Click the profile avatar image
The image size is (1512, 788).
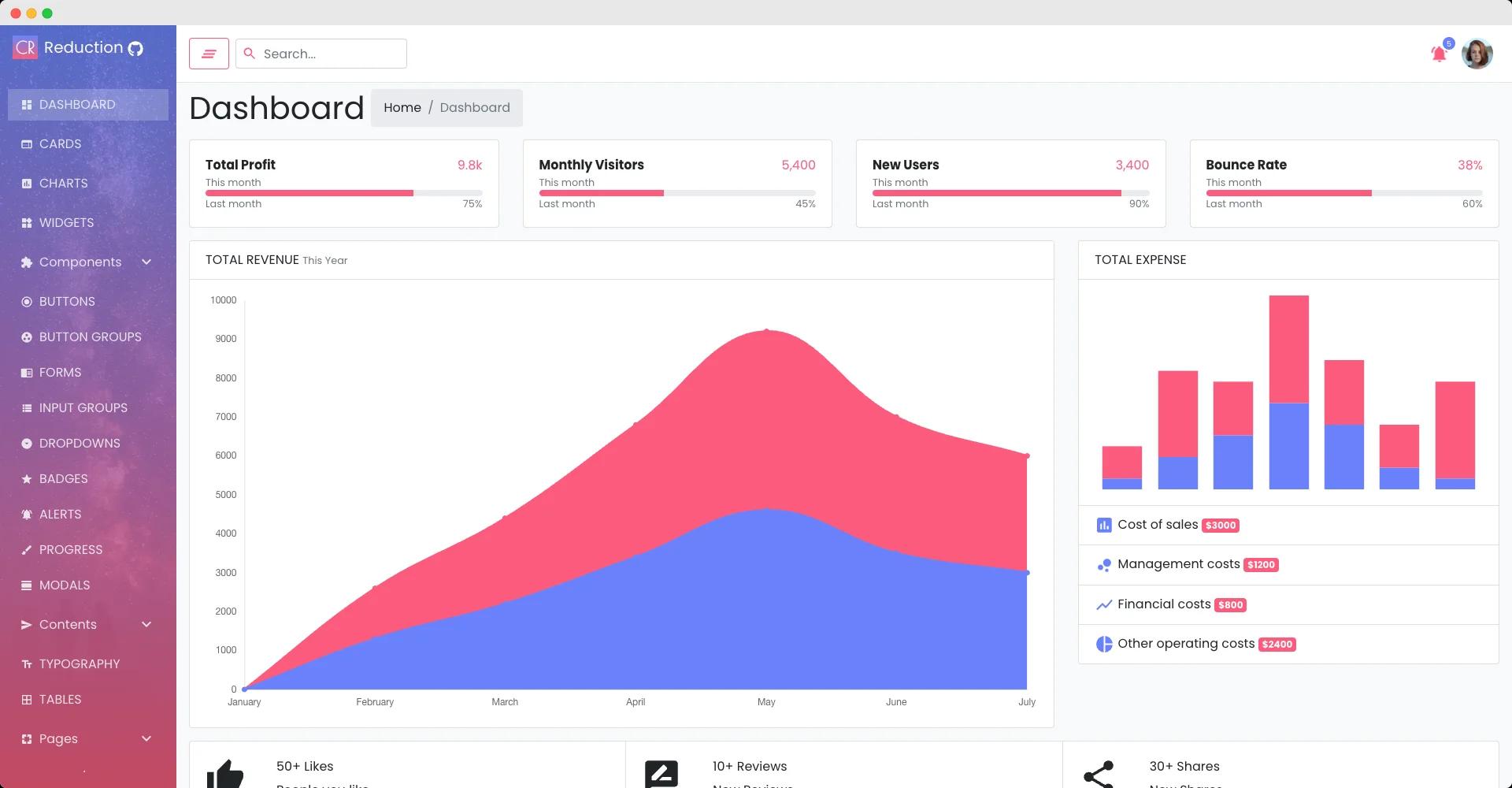1477,53
